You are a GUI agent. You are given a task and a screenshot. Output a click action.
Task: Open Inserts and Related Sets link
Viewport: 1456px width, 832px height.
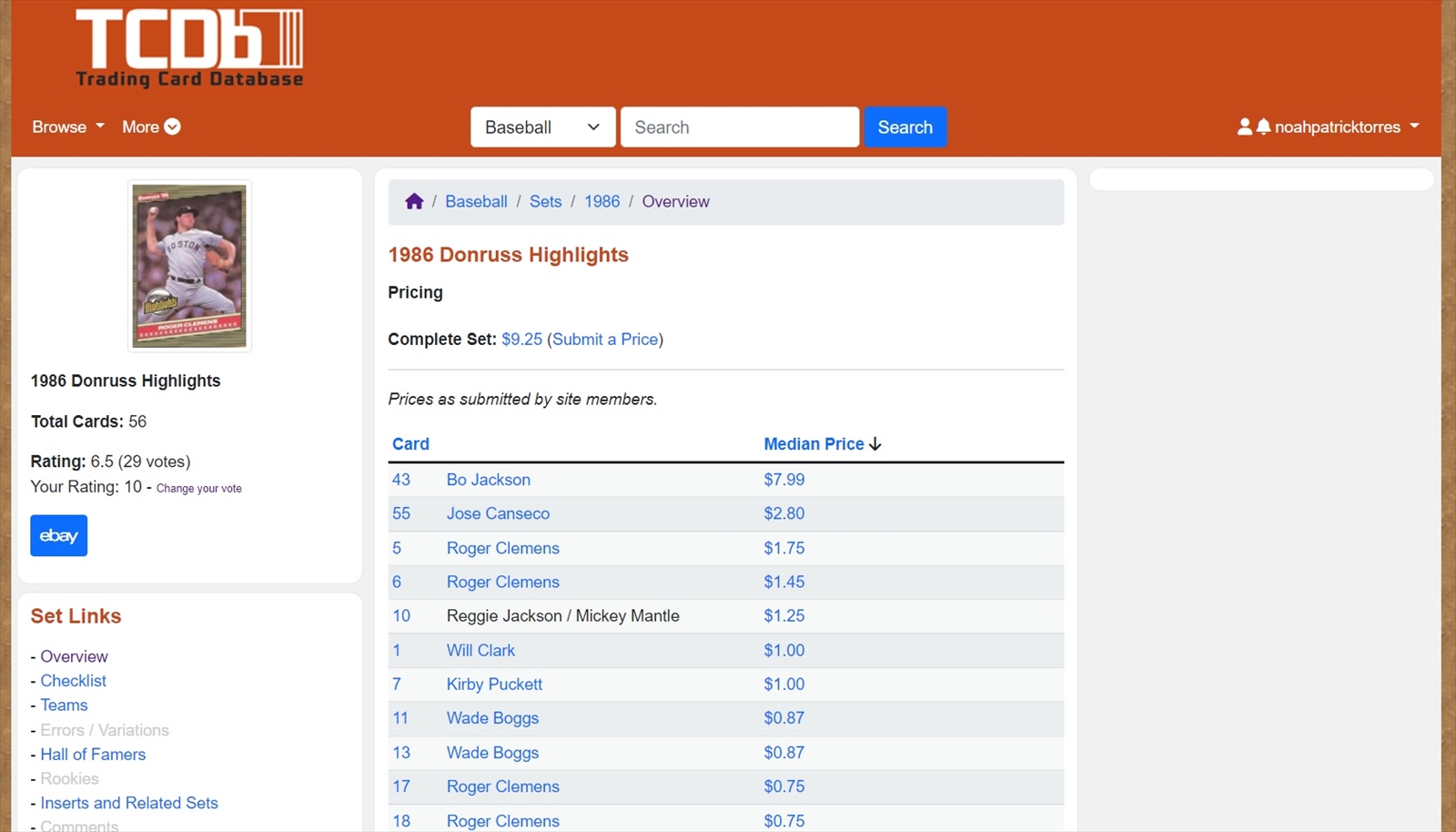(x=129, y=803)
